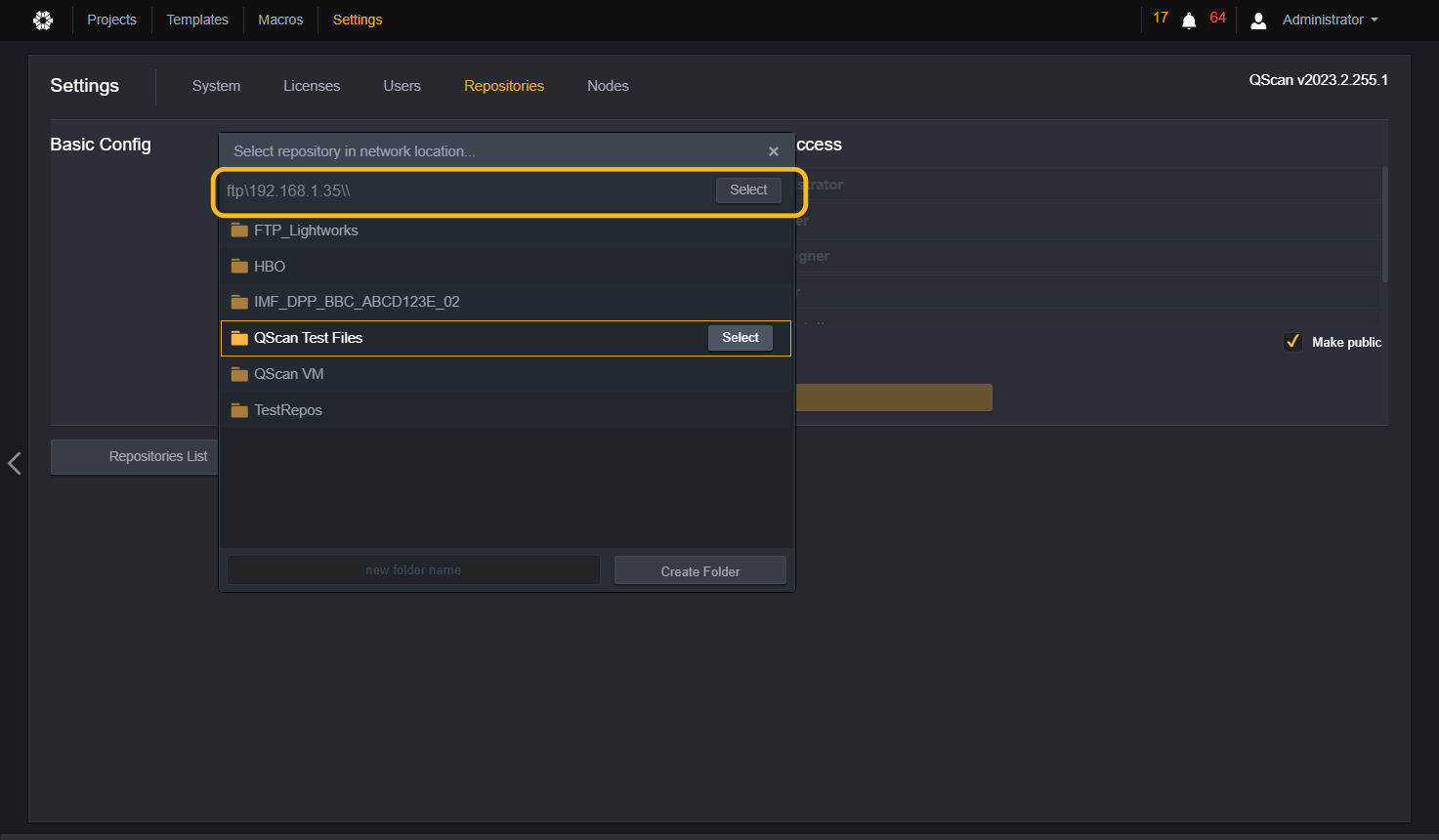Click the QScan Test Files folder icon

pyautogui.click(x=239, y=338)
